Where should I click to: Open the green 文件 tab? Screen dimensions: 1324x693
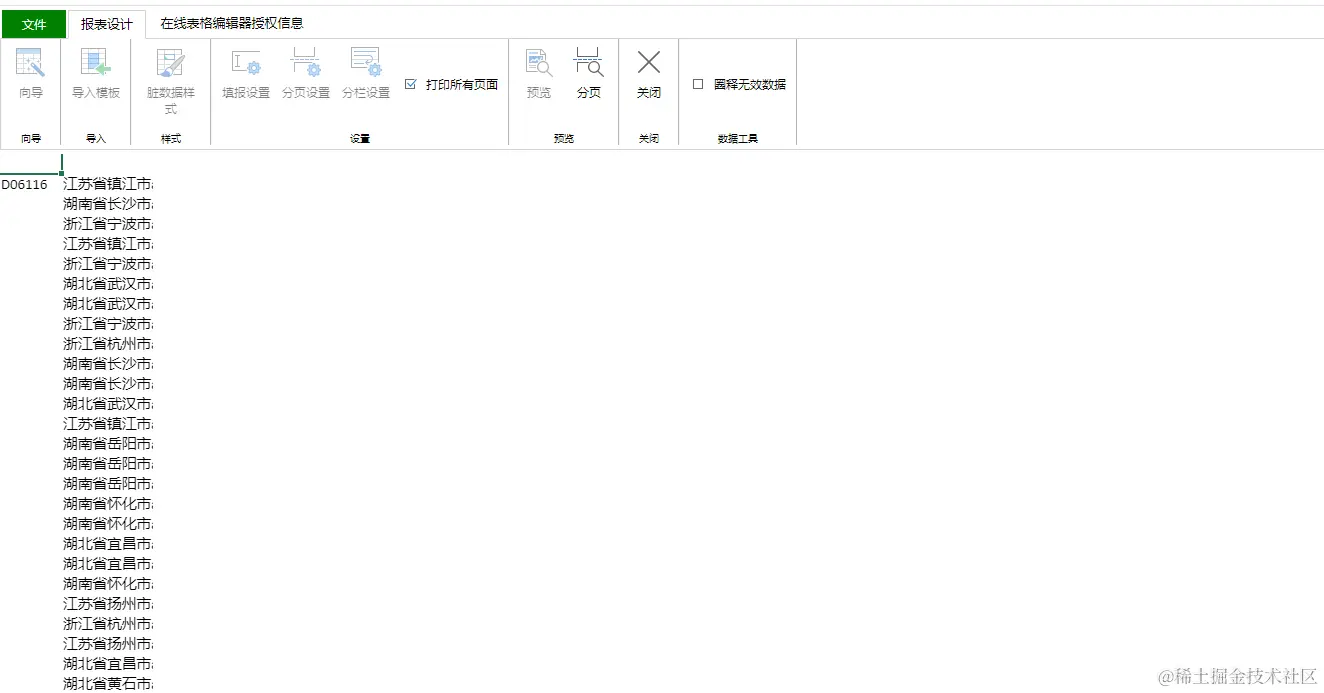[x=34, y=24]
